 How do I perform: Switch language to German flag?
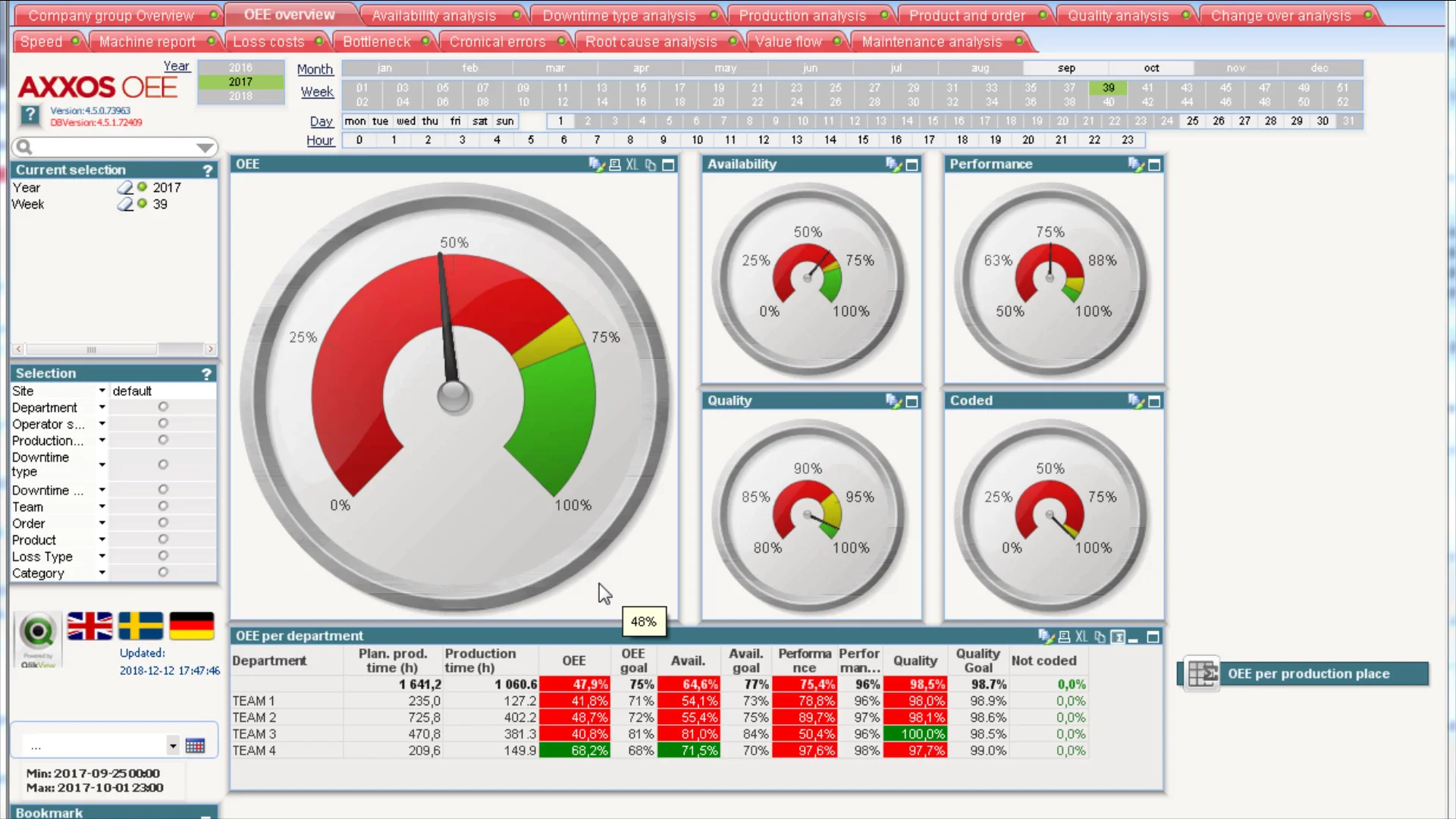point(191,626)
